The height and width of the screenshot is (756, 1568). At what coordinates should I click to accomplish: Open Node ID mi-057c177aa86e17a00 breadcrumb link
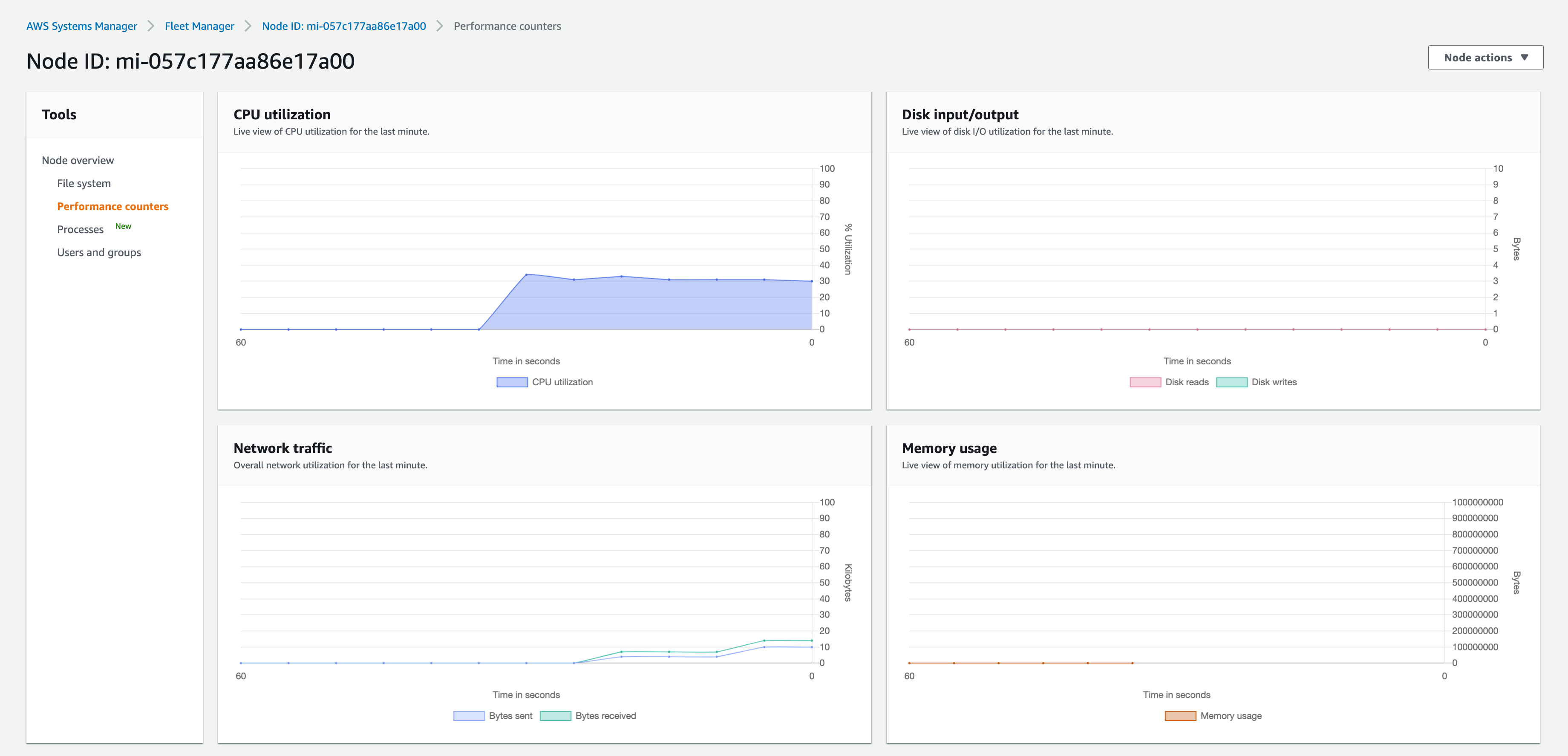[343, 26]
